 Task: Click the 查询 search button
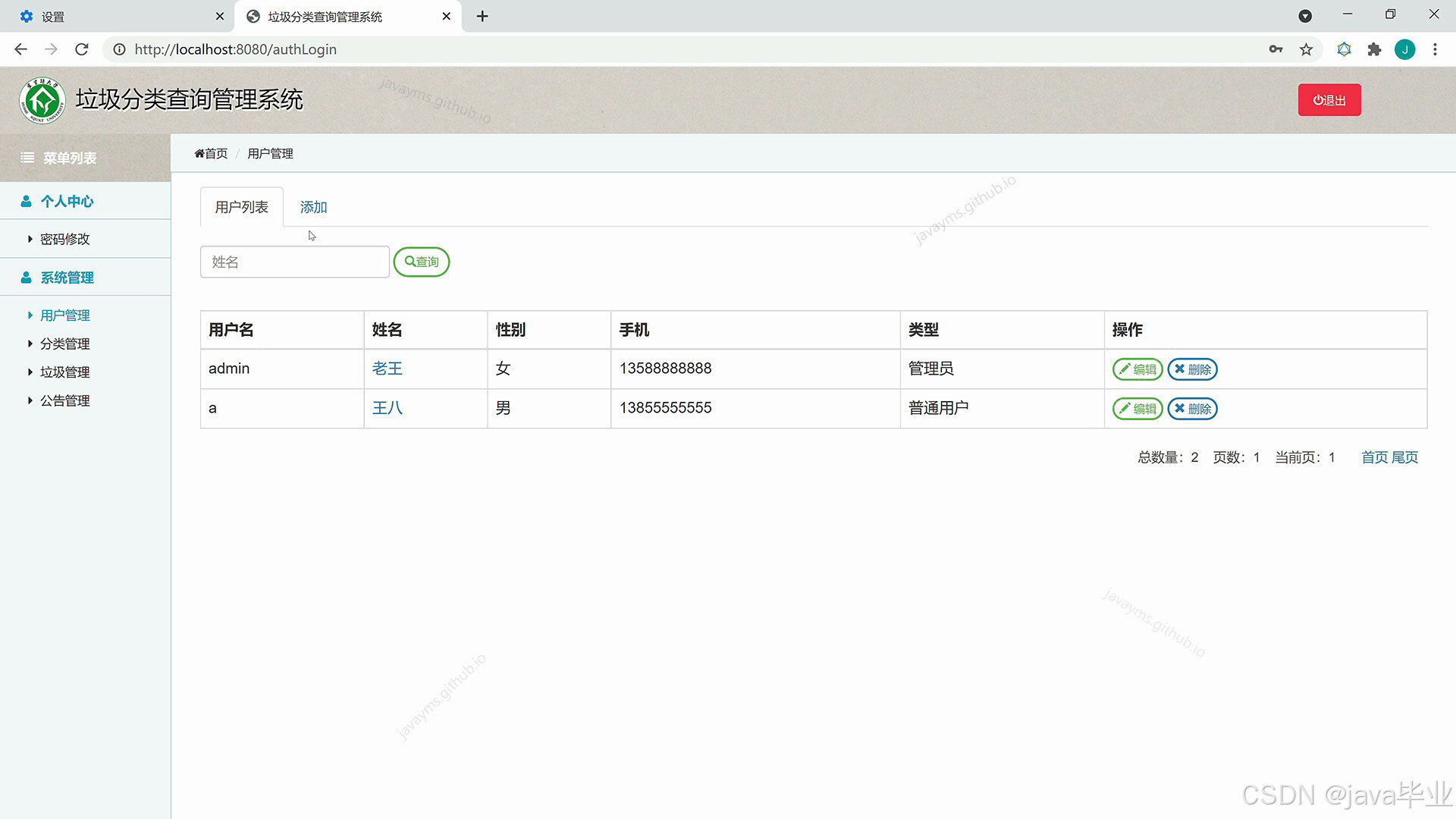pyautogui.click(x=422, y=262)
